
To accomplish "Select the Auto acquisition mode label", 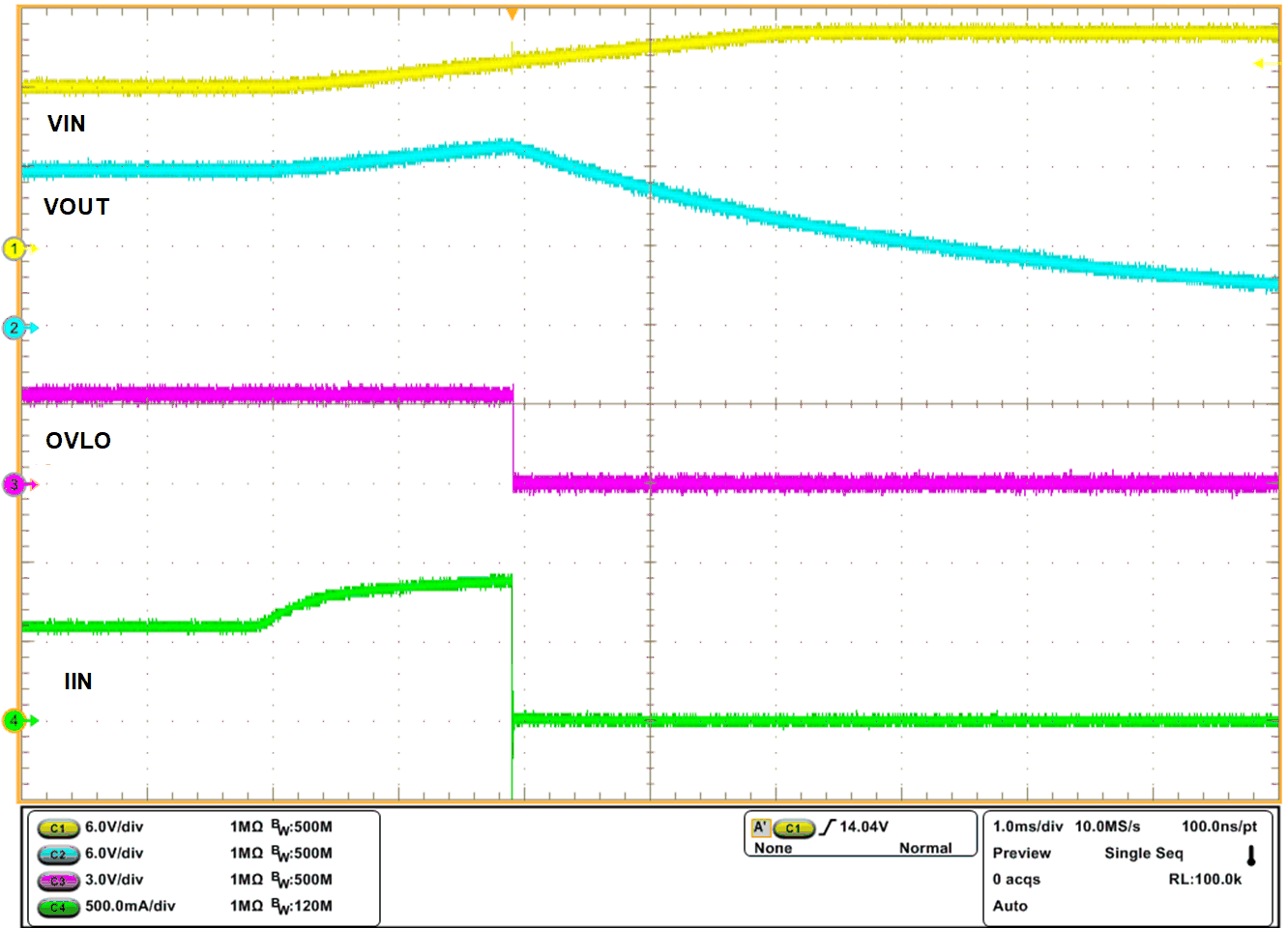I will tap(1009, 906).
